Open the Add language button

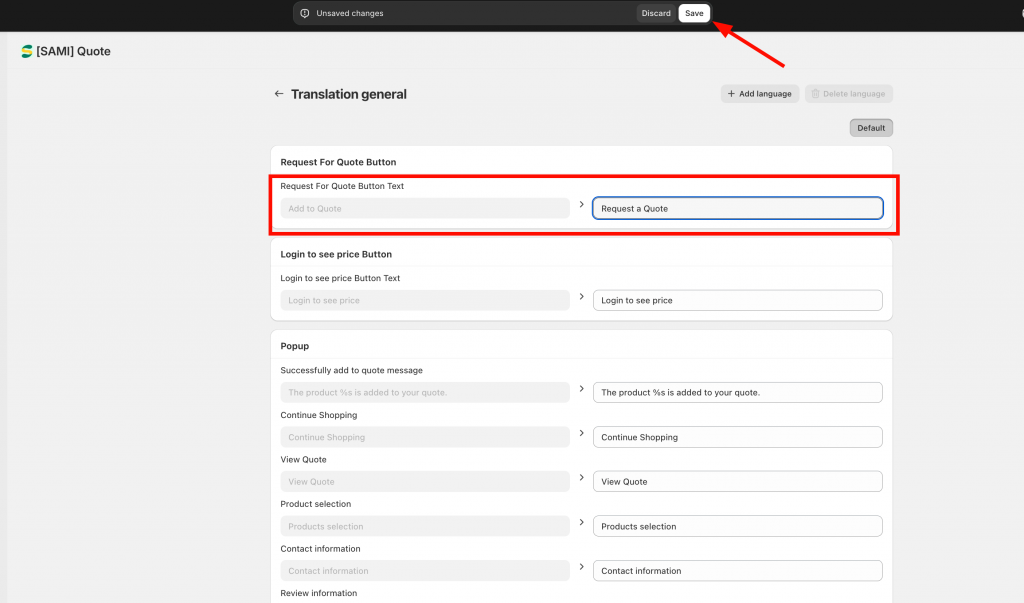point(760,94)
